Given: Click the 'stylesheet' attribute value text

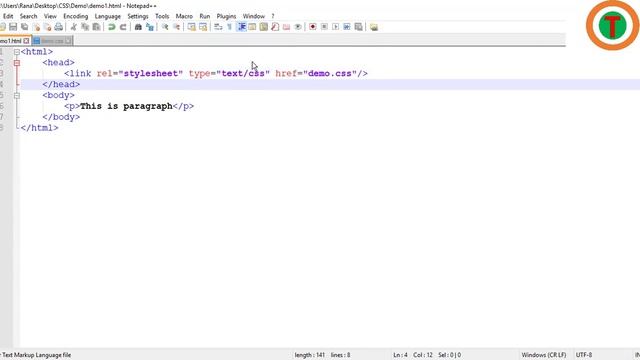Looking at the screenshot, I should 151,73.
